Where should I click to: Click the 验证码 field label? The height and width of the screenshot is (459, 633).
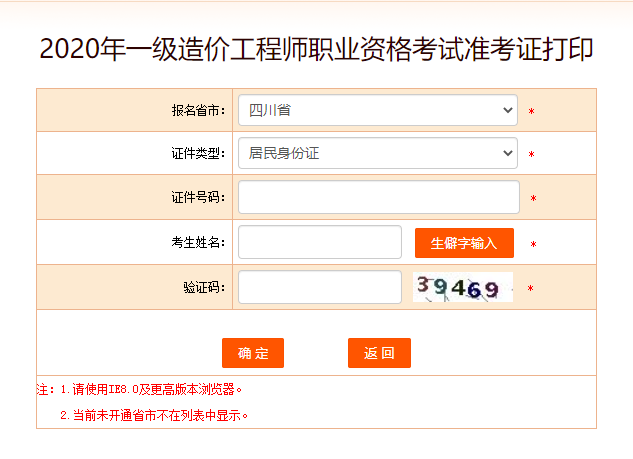pyautogui.click(x=204, y=287)
